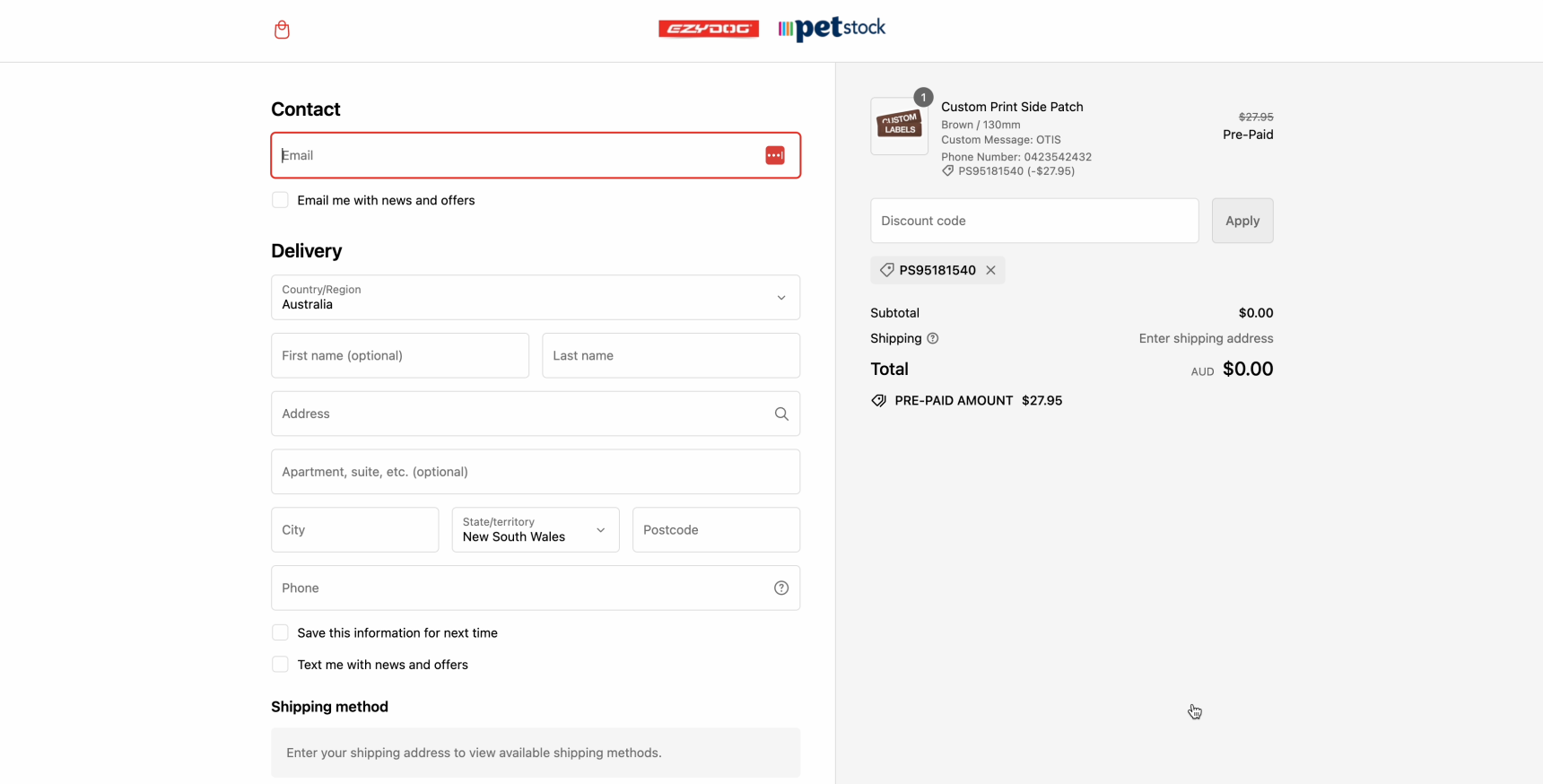Click the Postcode input box

[x=715, y=530]
